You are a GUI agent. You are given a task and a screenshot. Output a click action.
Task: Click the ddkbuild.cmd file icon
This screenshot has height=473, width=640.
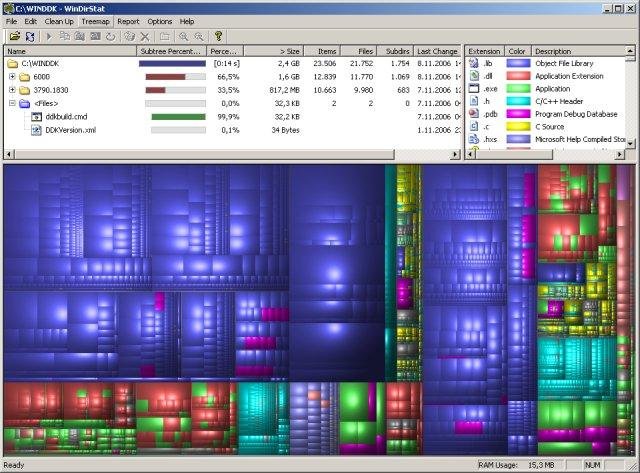click(36, 117)
